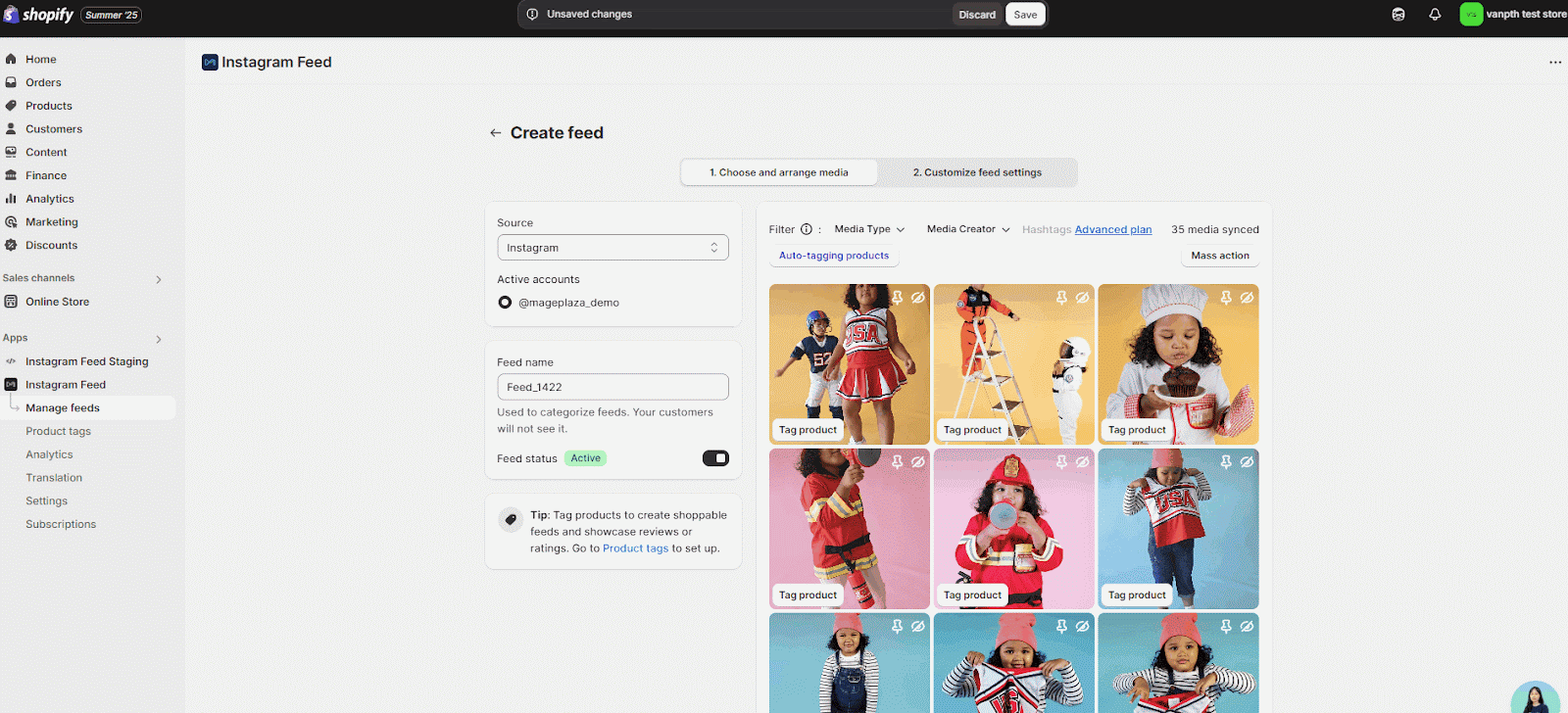1568x713 pixels.
Task: Open the notifications bell
Action: click(x=1435, y=15)
